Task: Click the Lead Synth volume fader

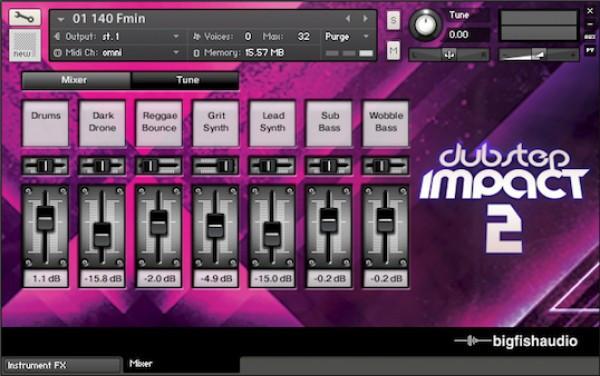Action: (x=272, y=234)
